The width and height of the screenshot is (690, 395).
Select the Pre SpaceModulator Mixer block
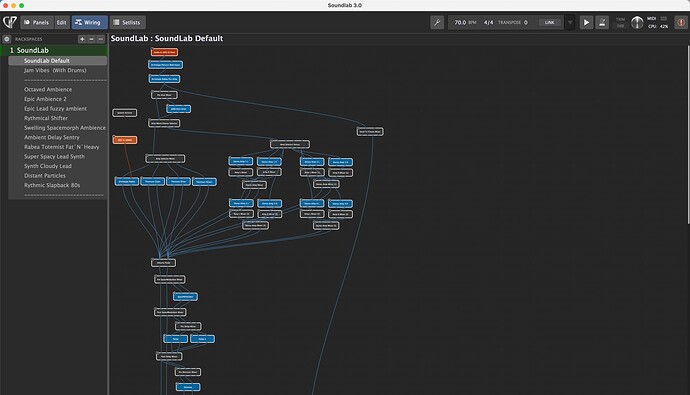[x=170, y=280]
